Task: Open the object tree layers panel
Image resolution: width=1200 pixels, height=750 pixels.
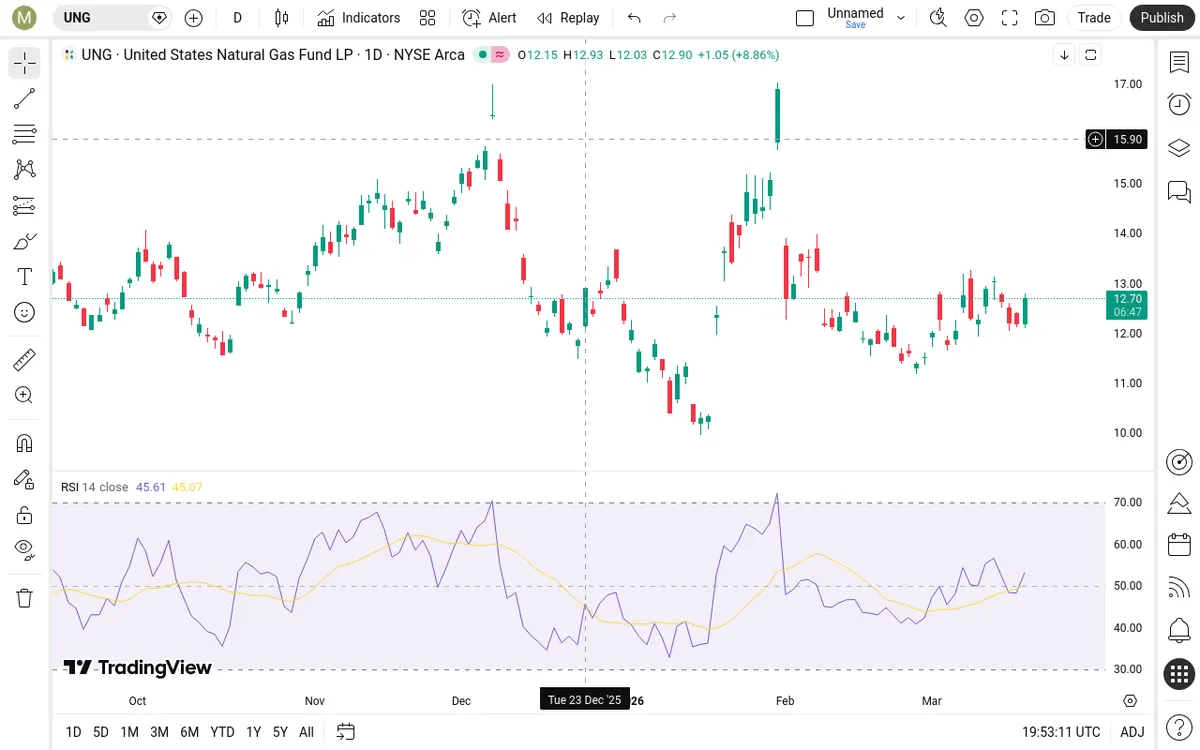Action: (1179, 148)
